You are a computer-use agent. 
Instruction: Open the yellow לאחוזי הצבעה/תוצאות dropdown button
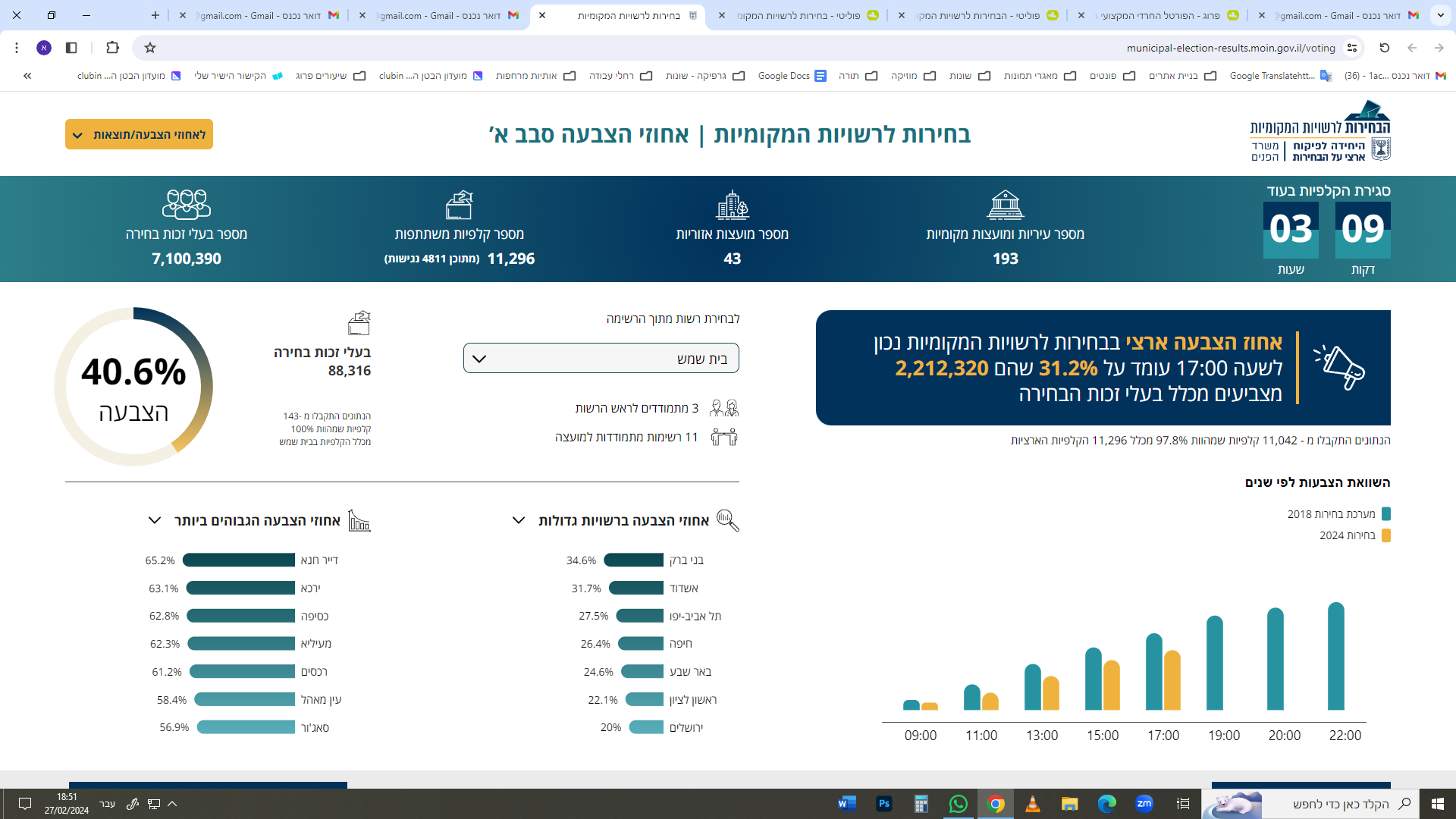[139, 135]
